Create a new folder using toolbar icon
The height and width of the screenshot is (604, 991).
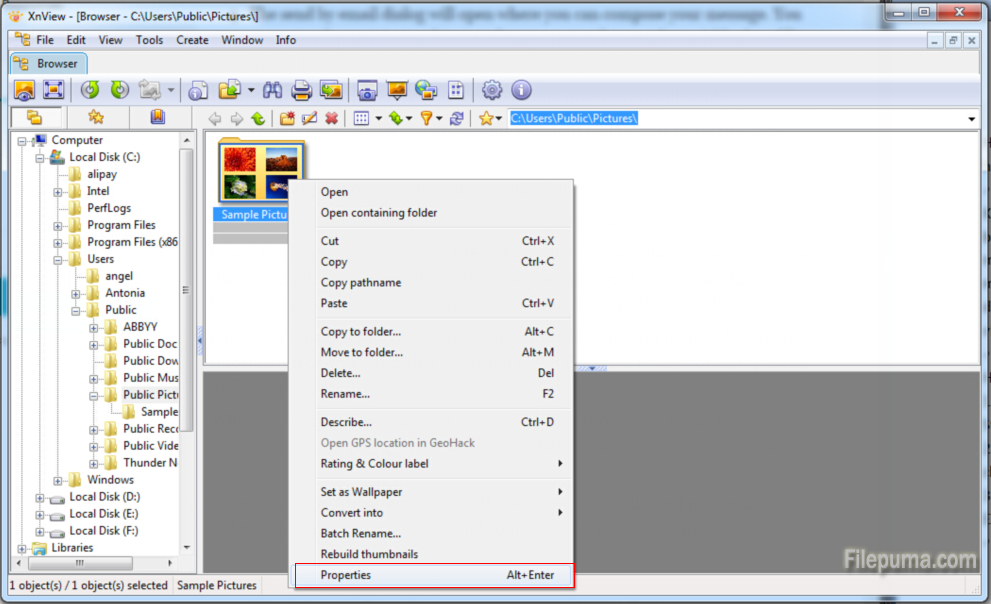[287, 118]
